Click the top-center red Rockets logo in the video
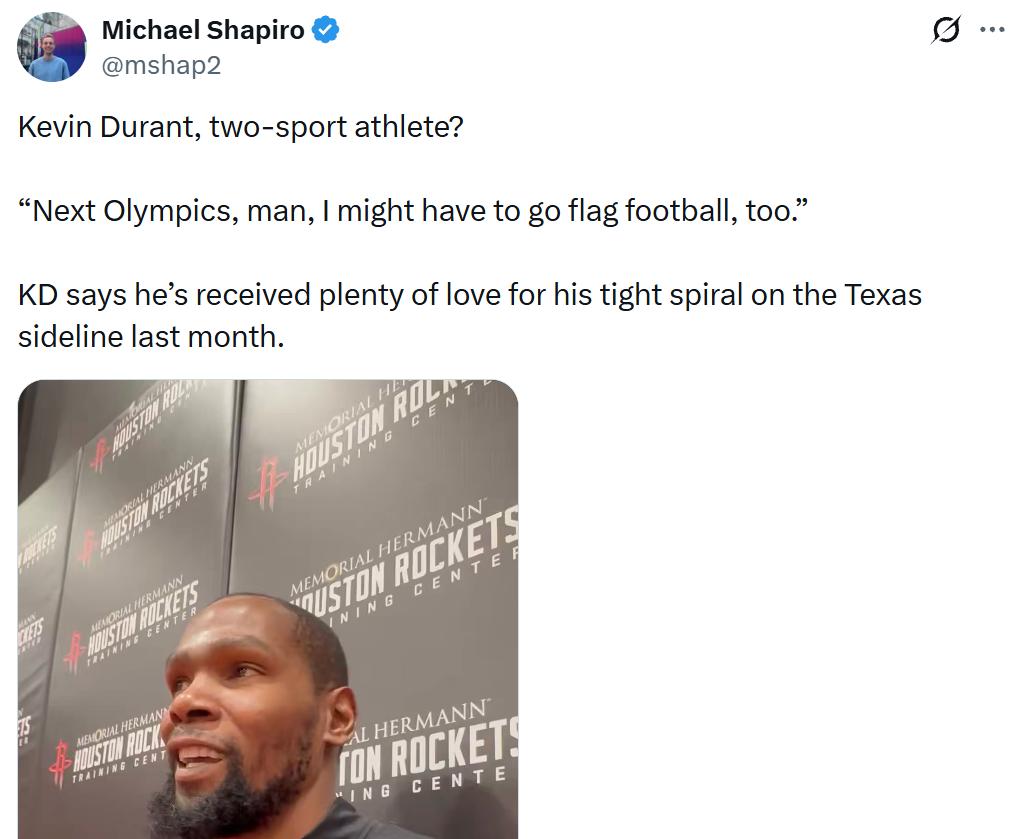 (267, 483)
